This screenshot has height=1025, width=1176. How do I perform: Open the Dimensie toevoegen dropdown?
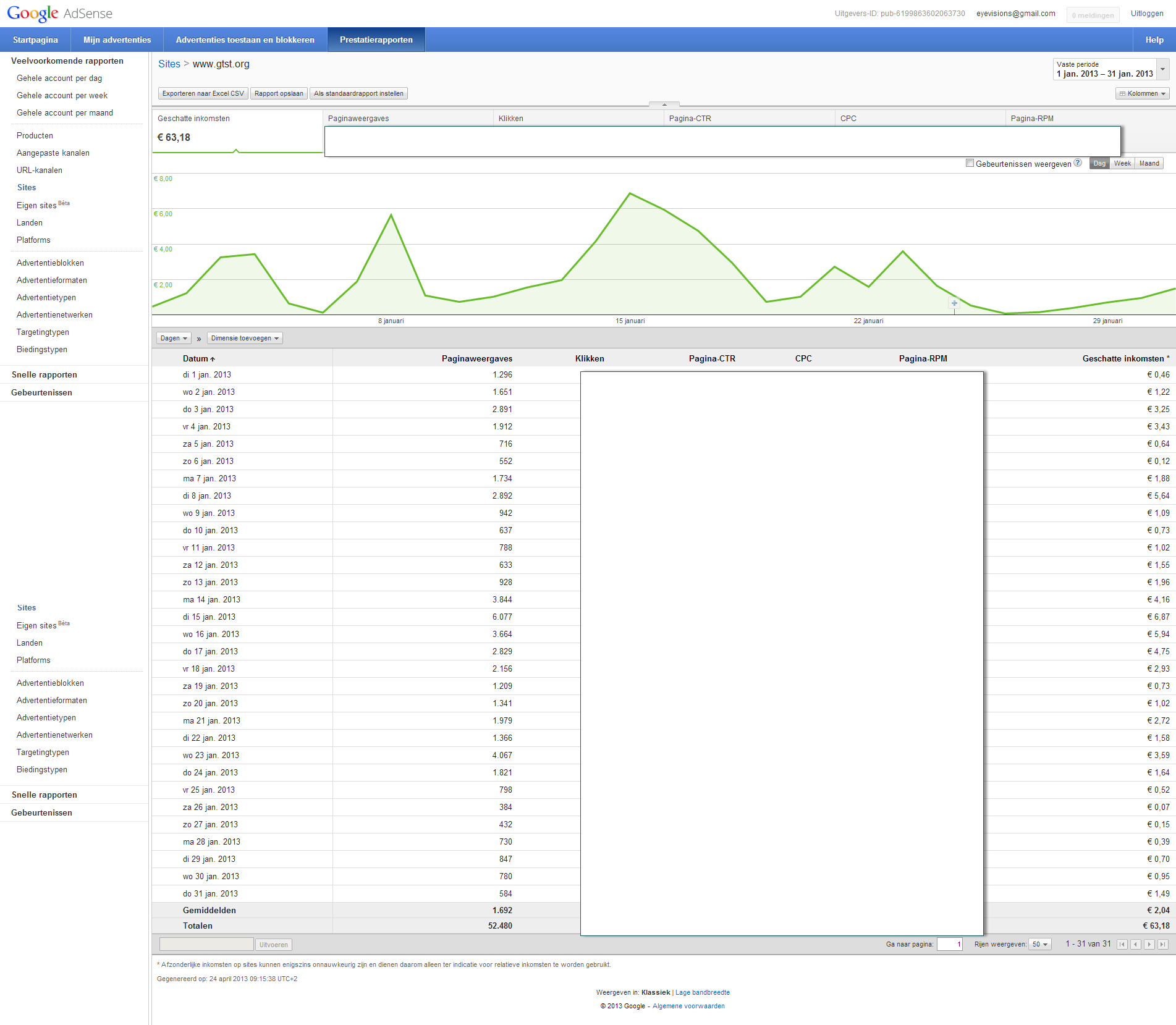pos(245,338)
